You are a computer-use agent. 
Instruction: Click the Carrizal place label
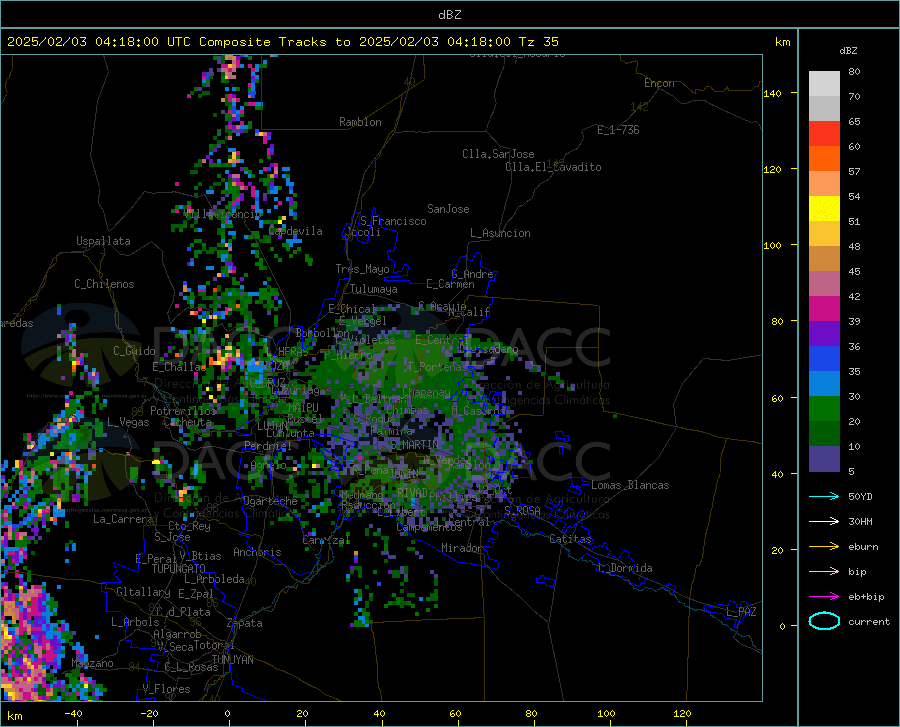(326, 540)
